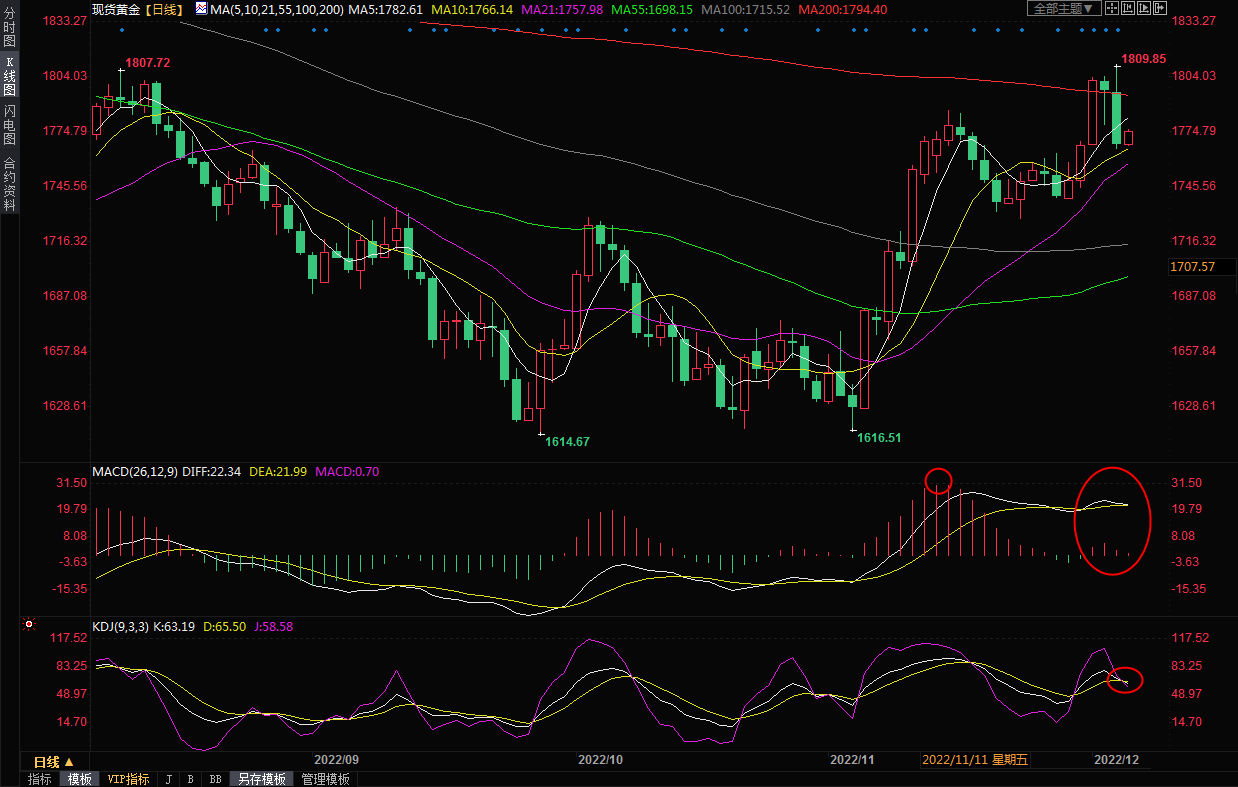This screenshot has width=1238, height=787.
Task: Click the MA indicator icon before MA(5,10,21,55,100,200)
Action: click(201, 9)
